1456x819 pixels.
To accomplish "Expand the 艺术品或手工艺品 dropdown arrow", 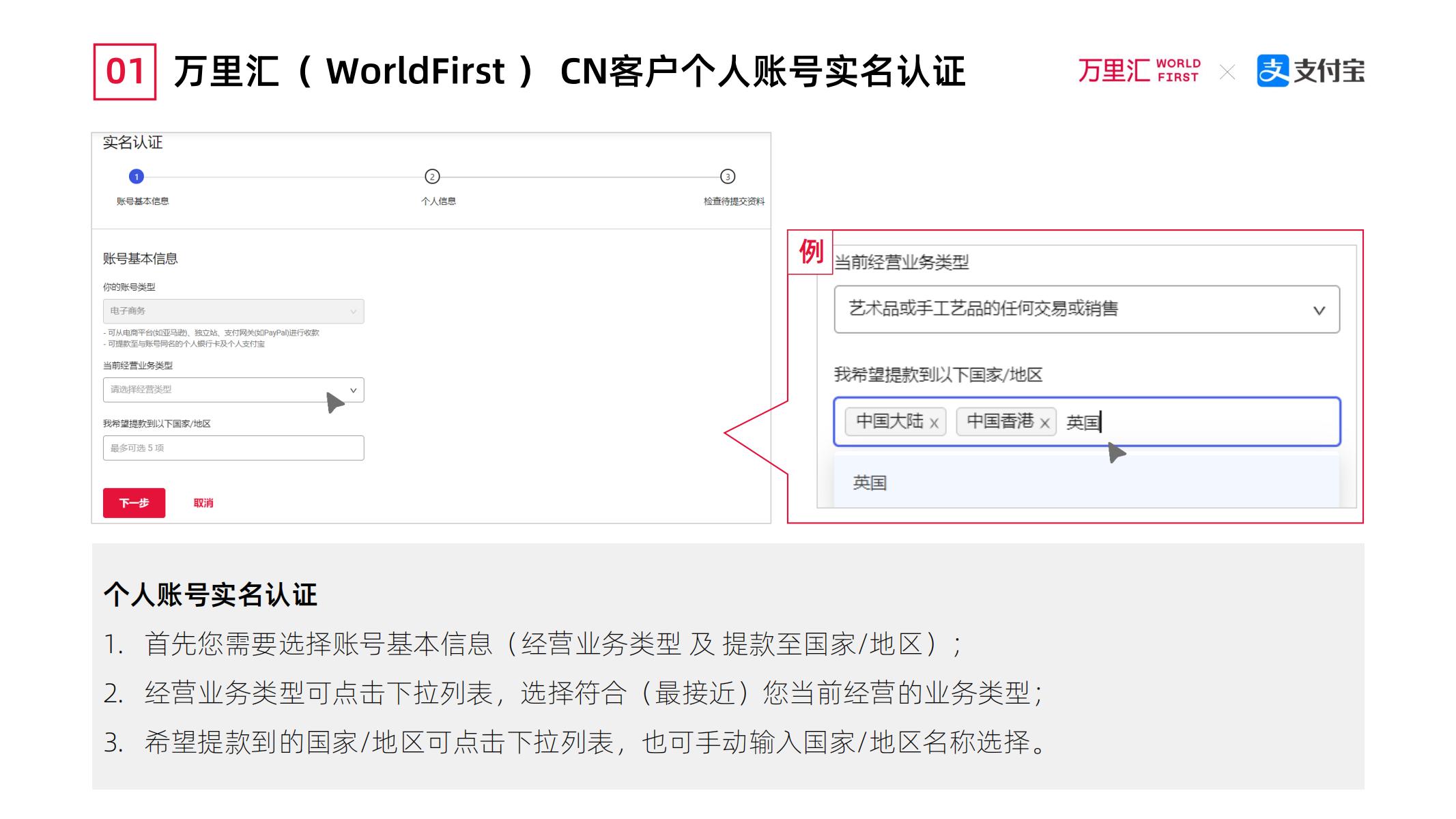I will 1319,311.
